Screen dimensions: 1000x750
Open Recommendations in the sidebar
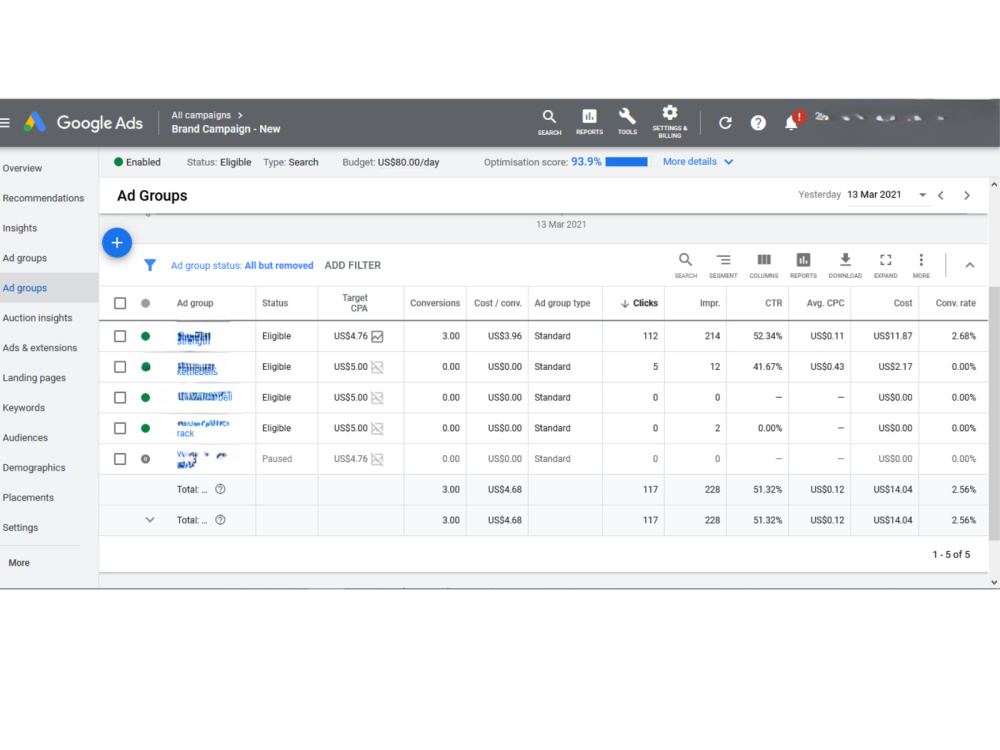pyautogui.click(x=43, y=198)
